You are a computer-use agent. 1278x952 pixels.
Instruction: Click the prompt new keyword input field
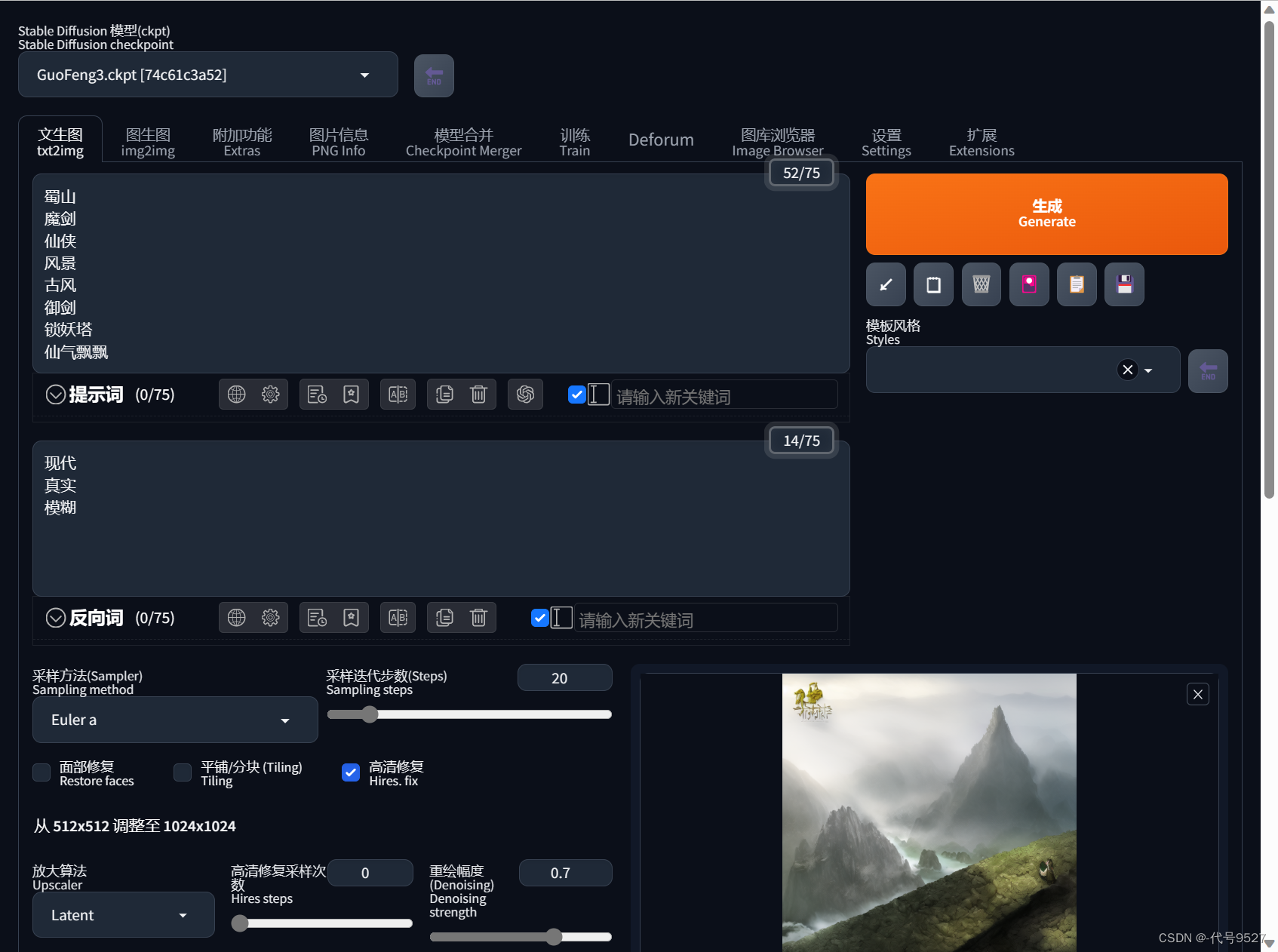[724, 395]
